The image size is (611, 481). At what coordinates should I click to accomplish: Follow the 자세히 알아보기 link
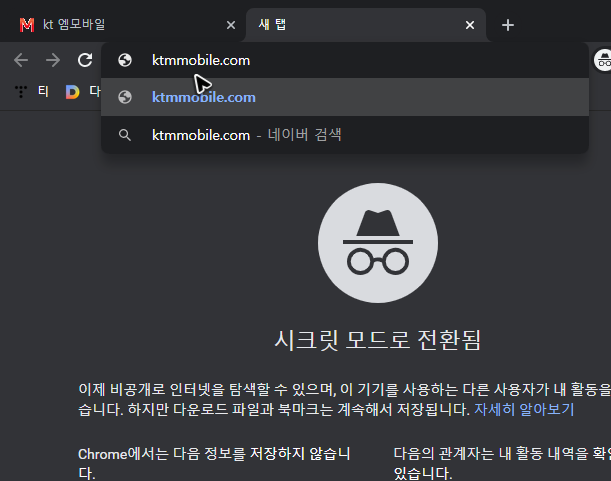[524, 409]
